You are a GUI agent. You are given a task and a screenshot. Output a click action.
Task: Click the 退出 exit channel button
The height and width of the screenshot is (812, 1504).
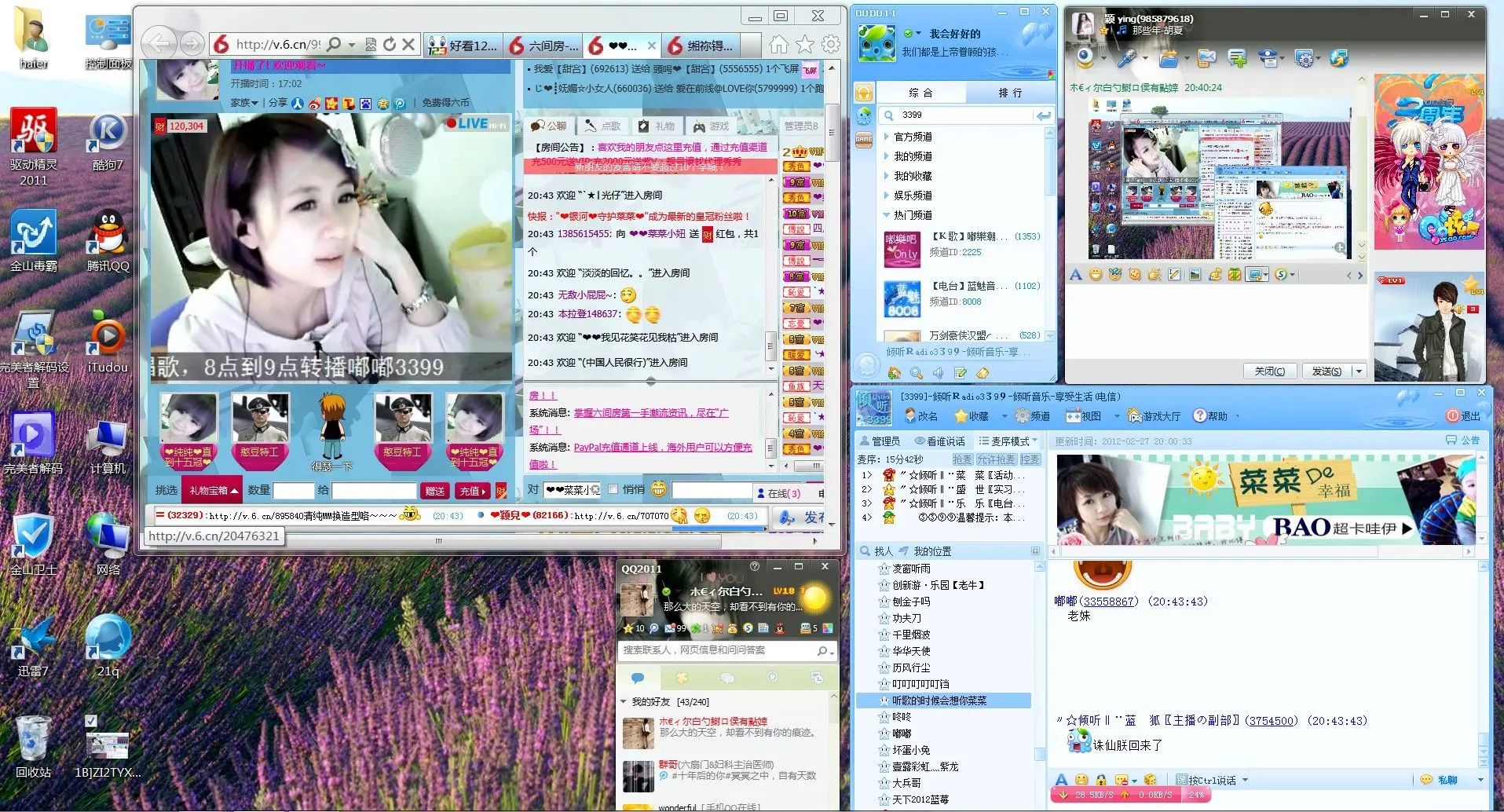(1464, 416)
